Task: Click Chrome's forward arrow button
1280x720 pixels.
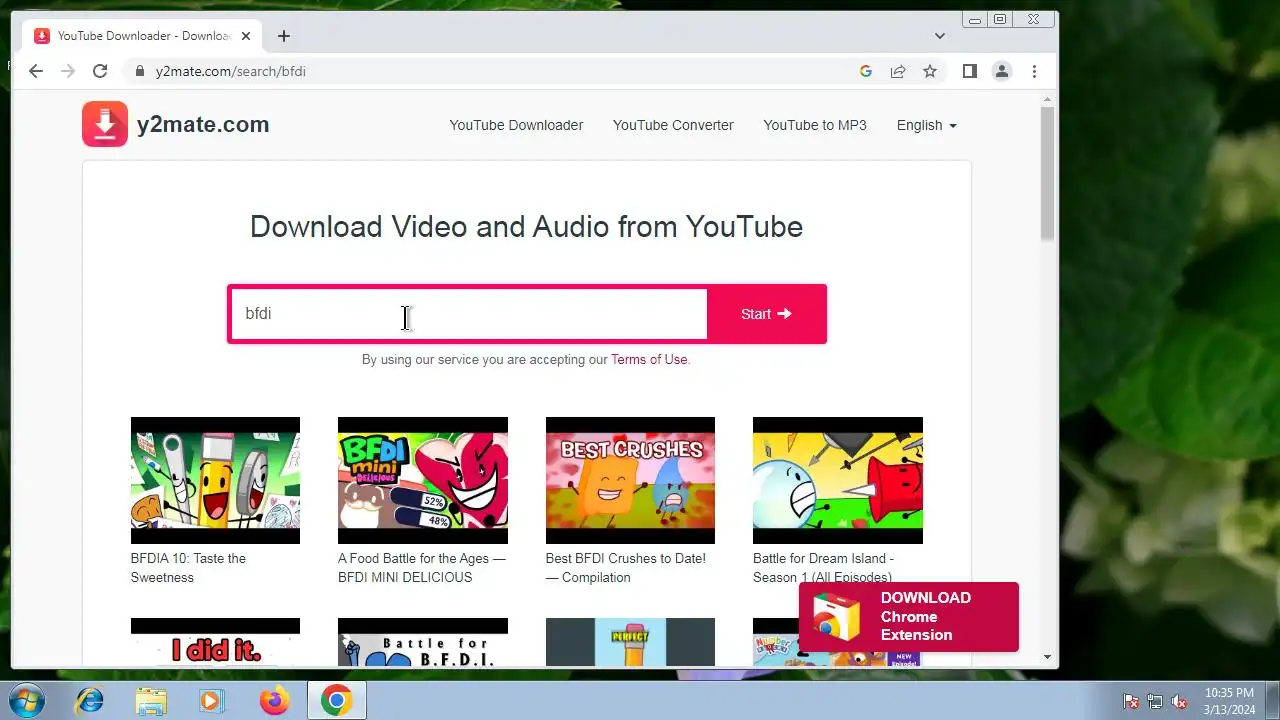Action: (68, 71)
